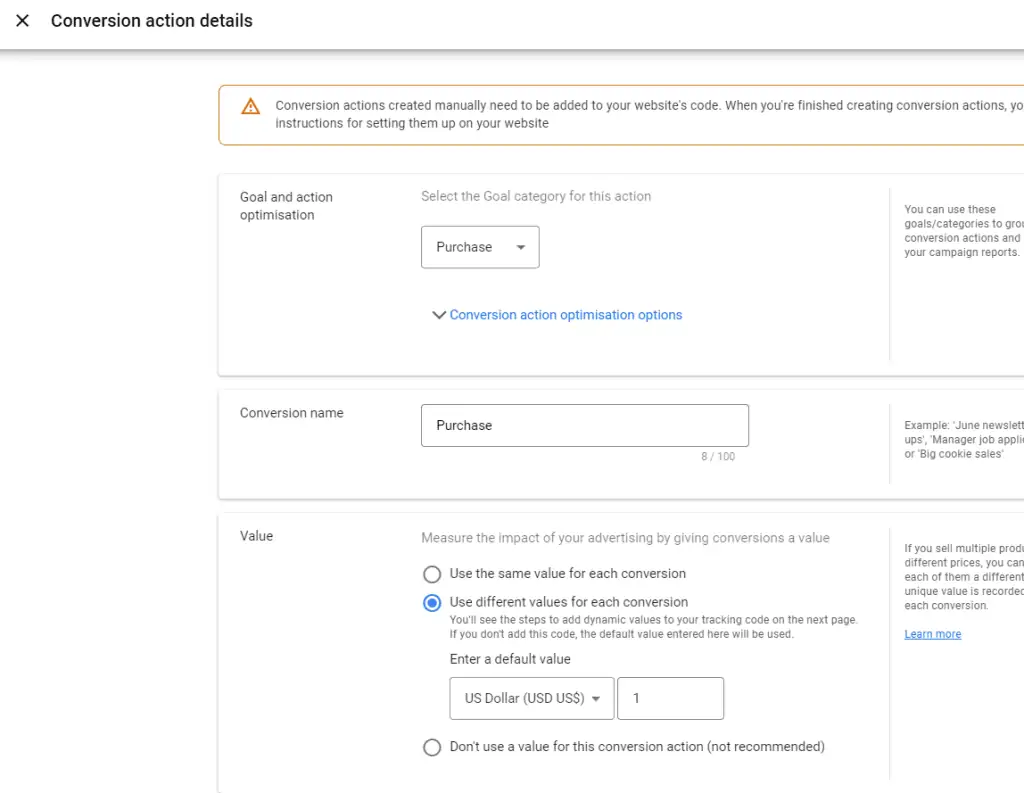Click the Value section heading
The height and width of the screenshot is (793, 1024).
pos(256,535)
